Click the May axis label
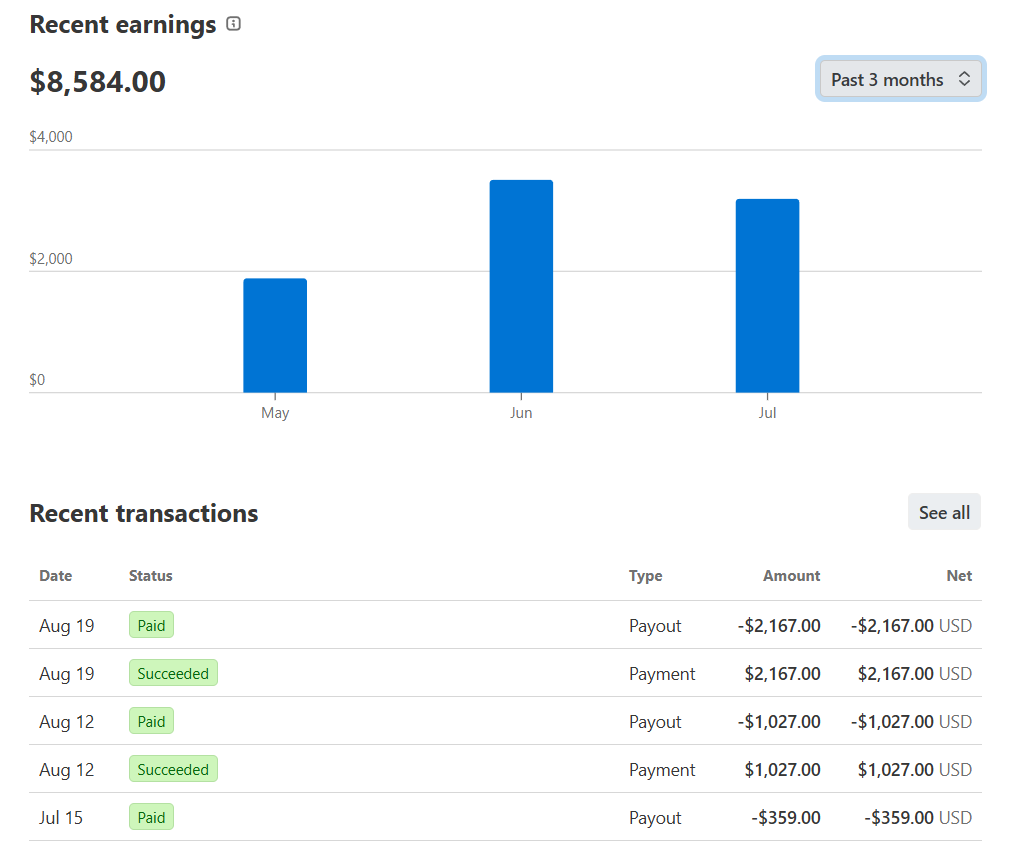Viewport: 1022px width, 865px height. coord(275,413)
